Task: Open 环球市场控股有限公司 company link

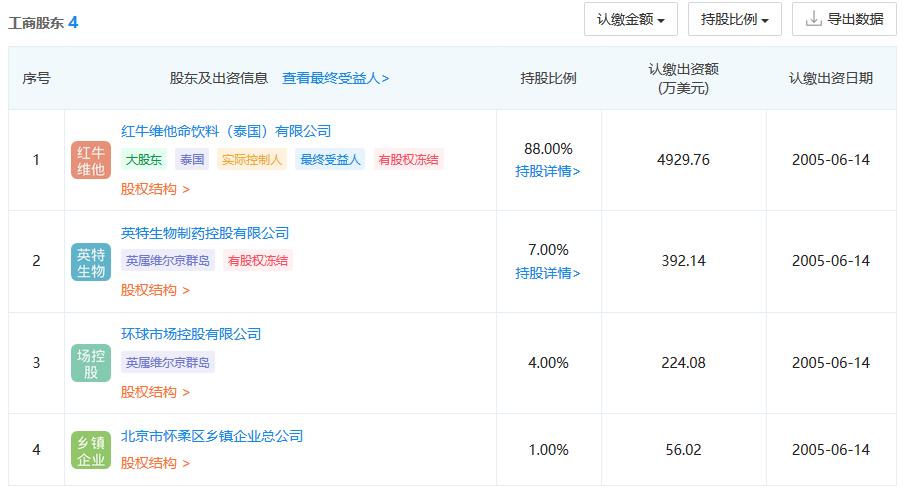Action: pos(191,334)
